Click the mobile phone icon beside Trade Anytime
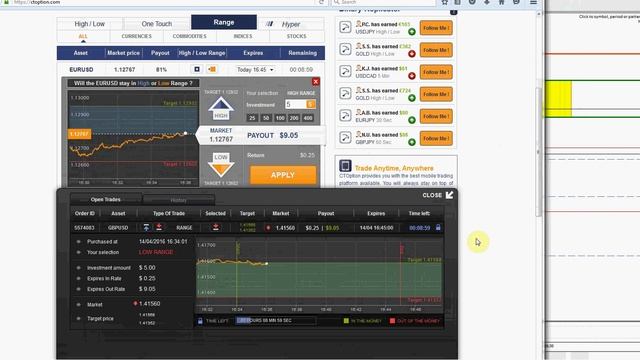This screenshot has height=360, width=640. pyautogui.click(x=345, y=166)
